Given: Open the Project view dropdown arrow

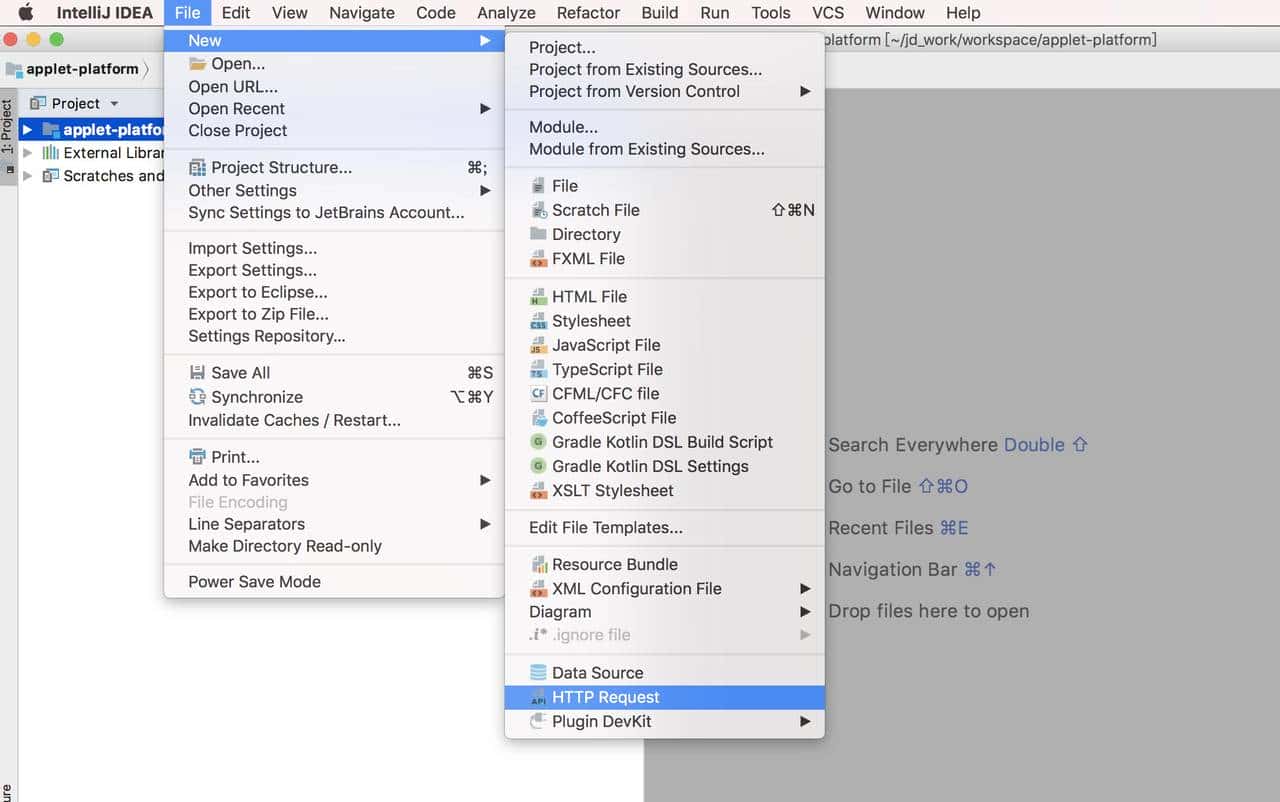Looking at the screenshot, I should click(x=114, y=104).
